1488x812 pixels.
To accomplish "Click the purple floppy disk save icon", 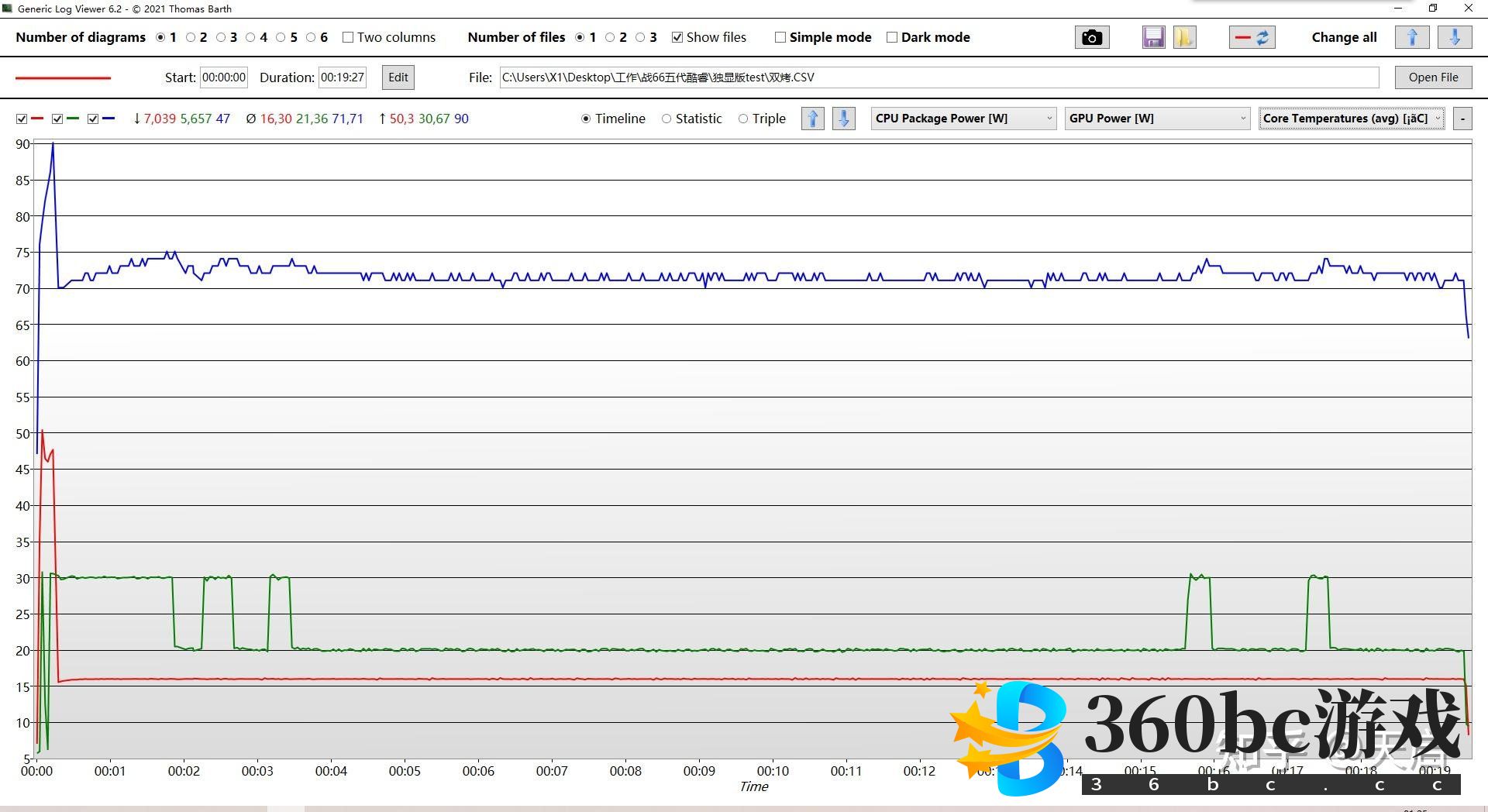I will pyautogui.click(x=1153, y=37).
